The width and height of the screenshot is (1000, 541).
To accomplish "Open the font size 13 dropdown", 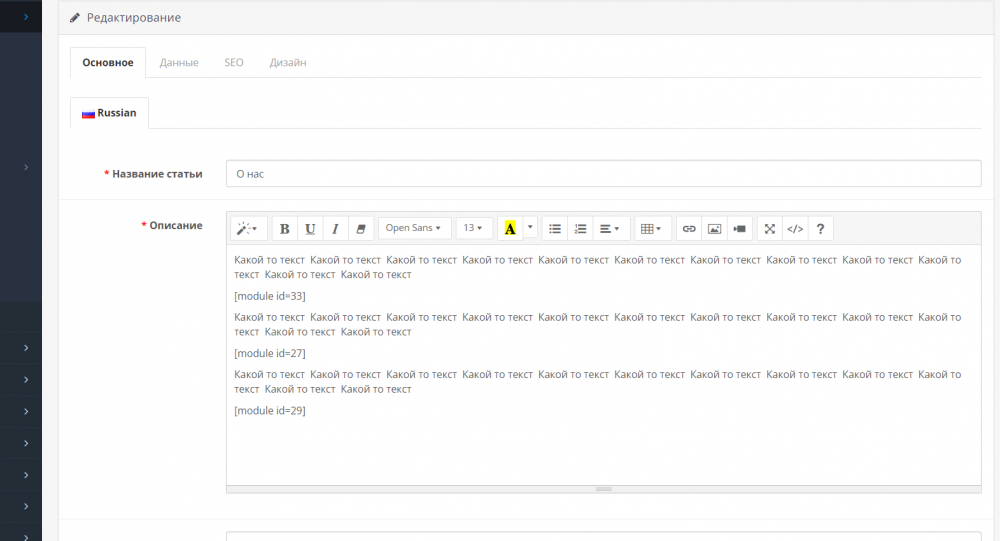I will tap(474, 228).
